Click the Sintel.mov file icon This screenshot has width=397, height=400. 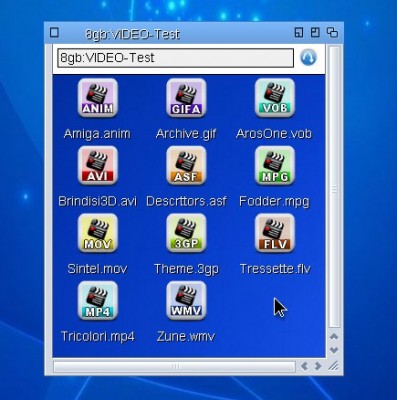click(98, 233)
